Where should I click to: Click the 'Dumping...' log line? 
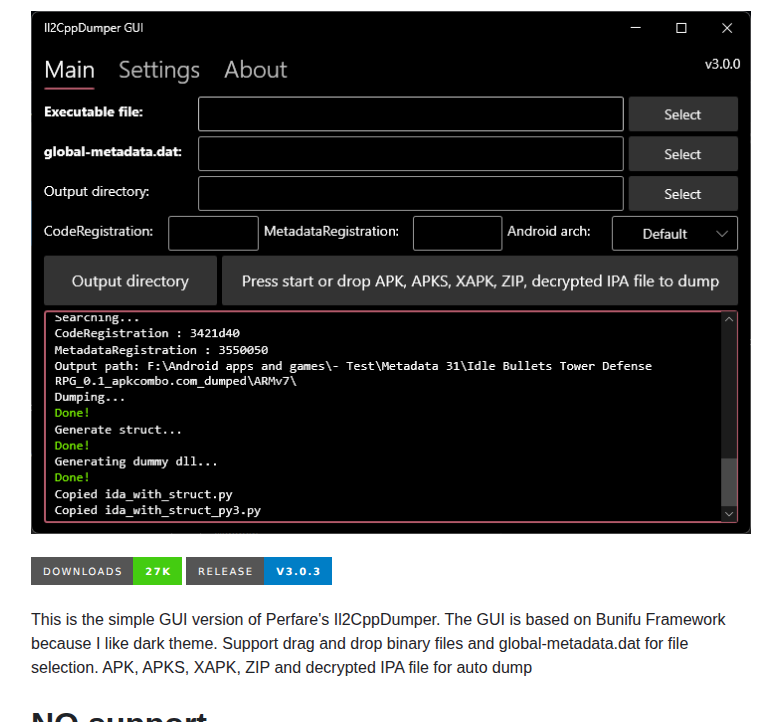click(89, 397)
